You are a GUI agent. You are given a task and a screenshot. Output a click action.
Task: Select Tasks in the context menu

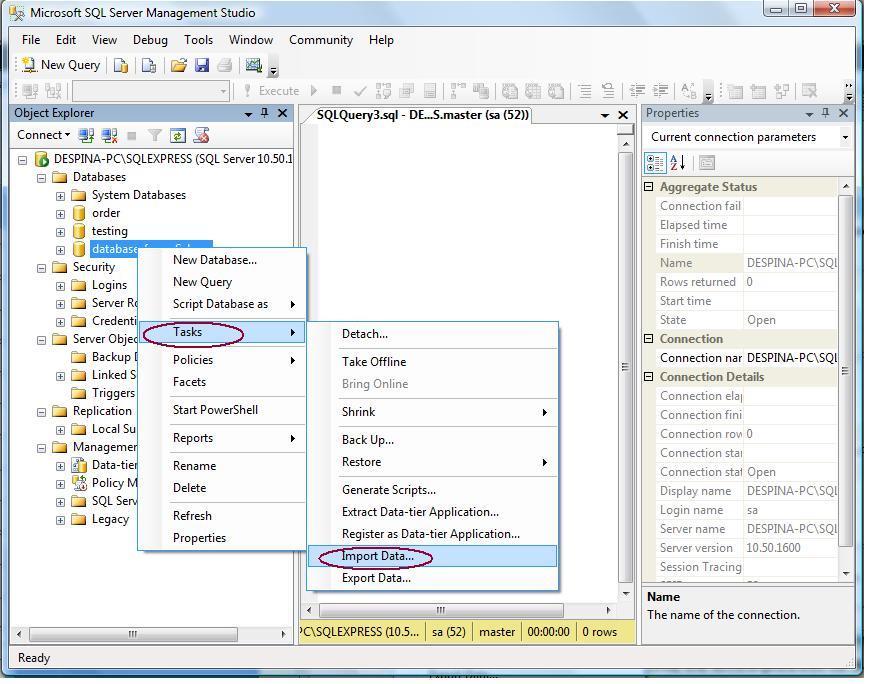[x=222, y=332]
